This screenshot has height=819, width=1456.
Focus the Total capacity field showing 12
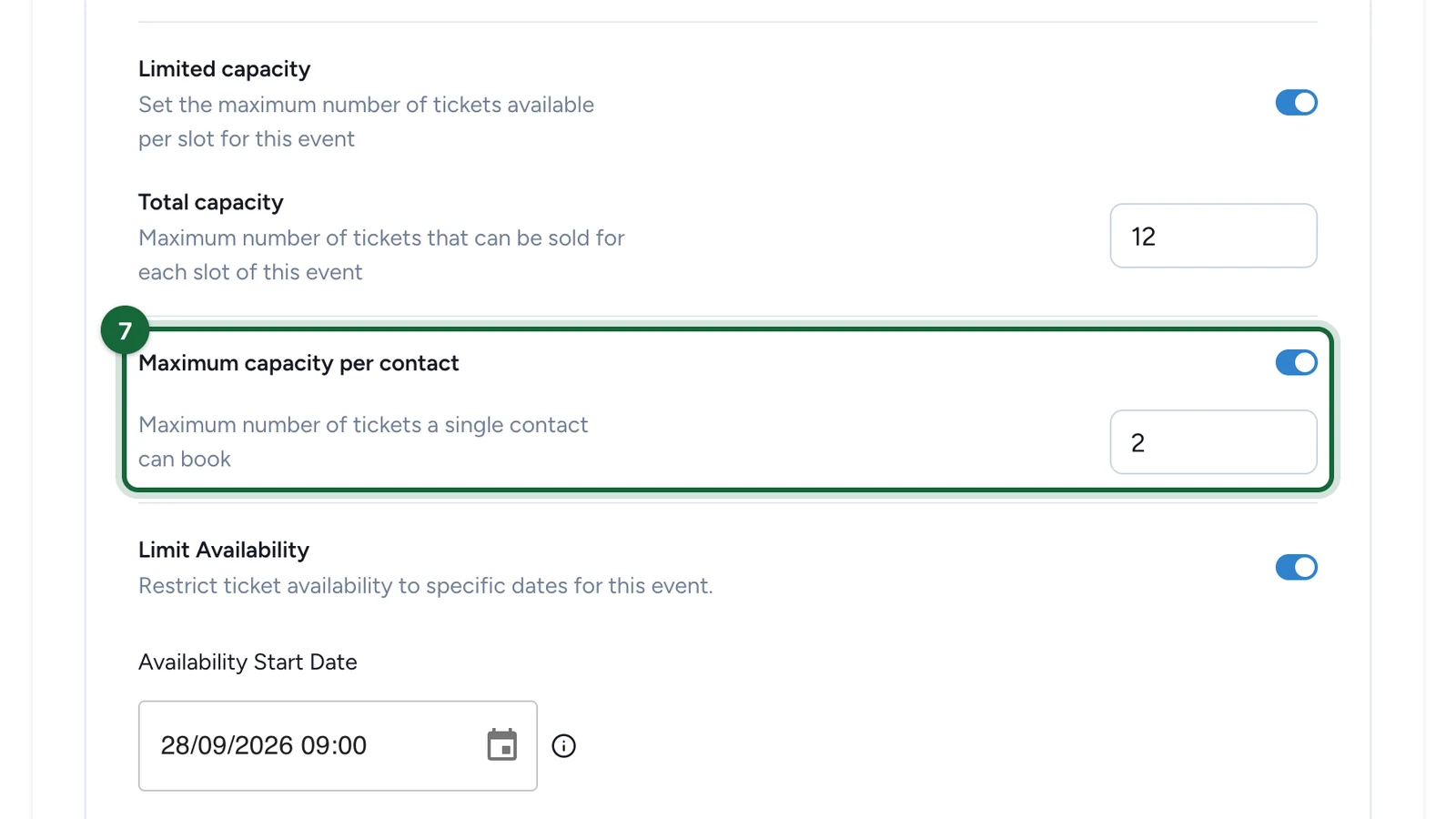coord(1213,236)
